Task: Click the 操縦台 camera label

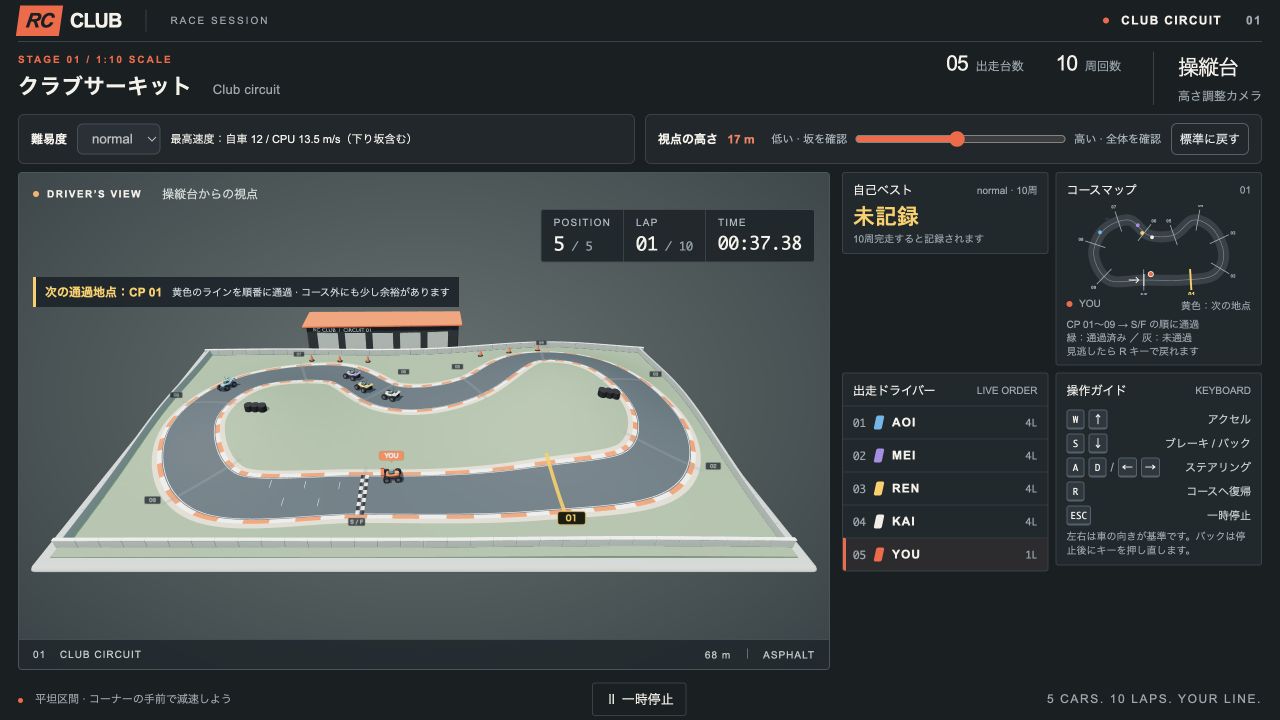Action: tap(1208, 67)
